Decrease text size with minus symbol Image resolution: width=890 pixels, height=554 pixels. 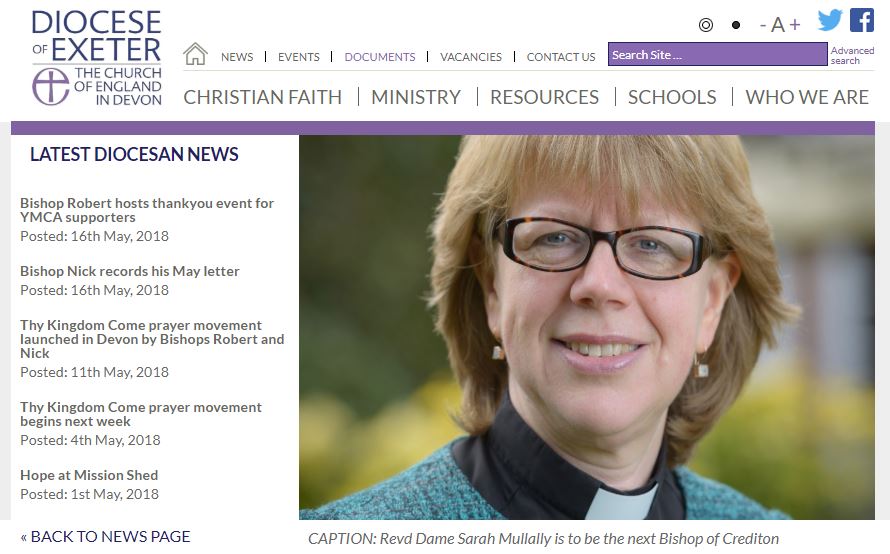(x=763, y=24)
